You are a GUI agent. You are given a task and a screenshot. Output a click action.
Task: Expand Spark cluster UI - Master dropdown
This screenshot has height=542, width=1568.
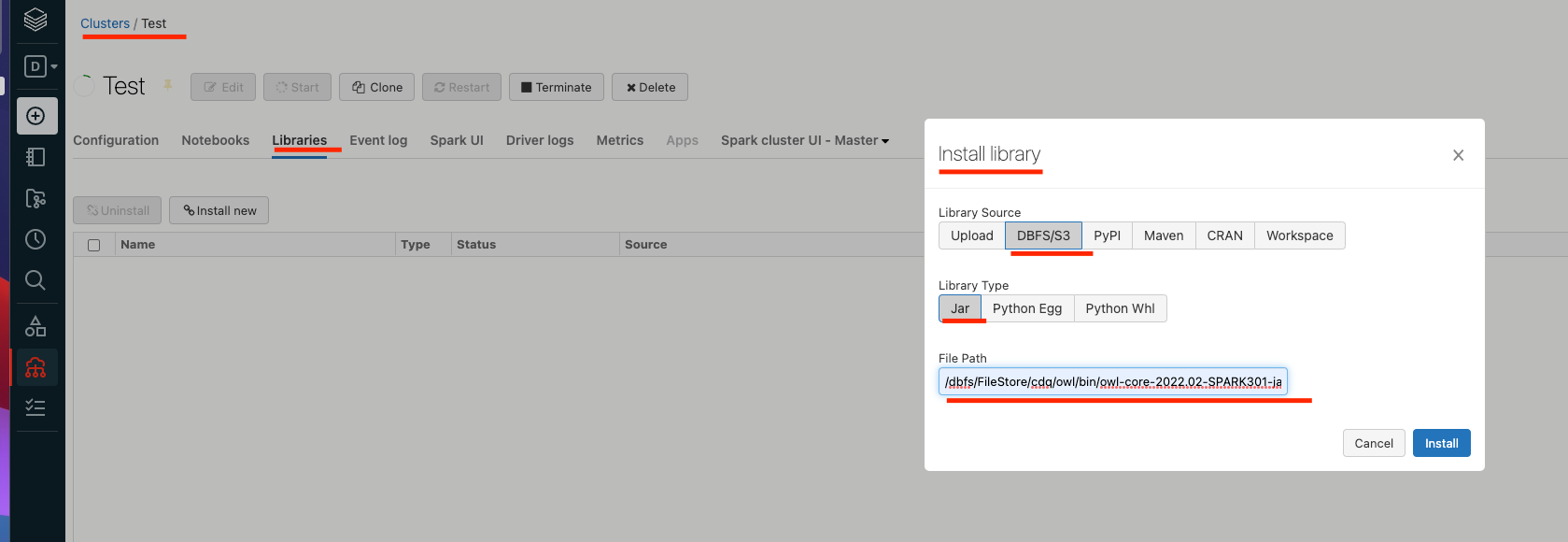click(804, 140)
